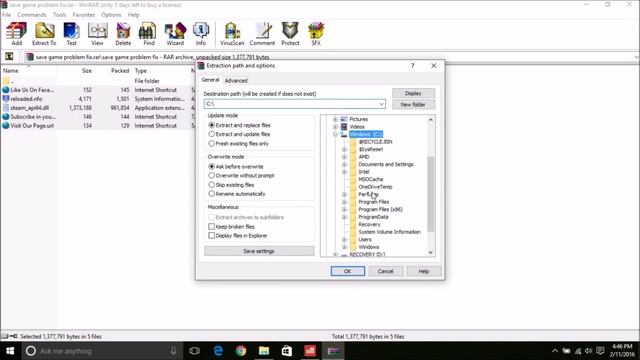Click the Delete toolbar icon
Image resolution: width=640 pixels, height=360 pixels.
point(123,33)
